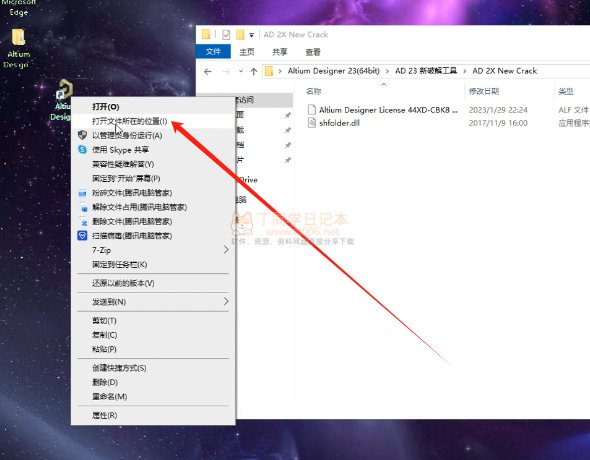This screenshot has width=590, height=460.
Task: Click the properties checkmark icon in quick access toolbar
Action: (x=226, y=35)
